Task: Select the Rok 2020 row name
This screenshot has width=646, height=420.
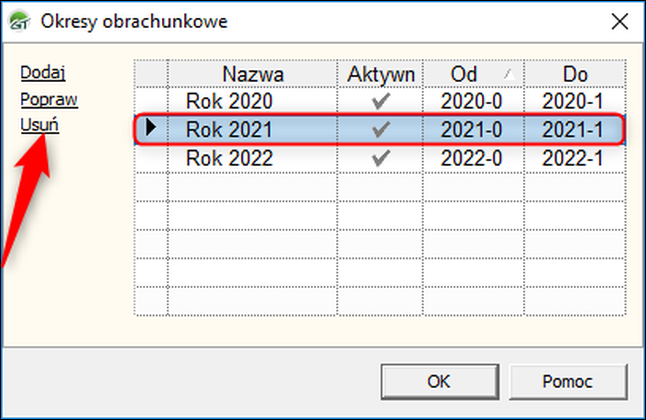Action: (x=229, y=101)
